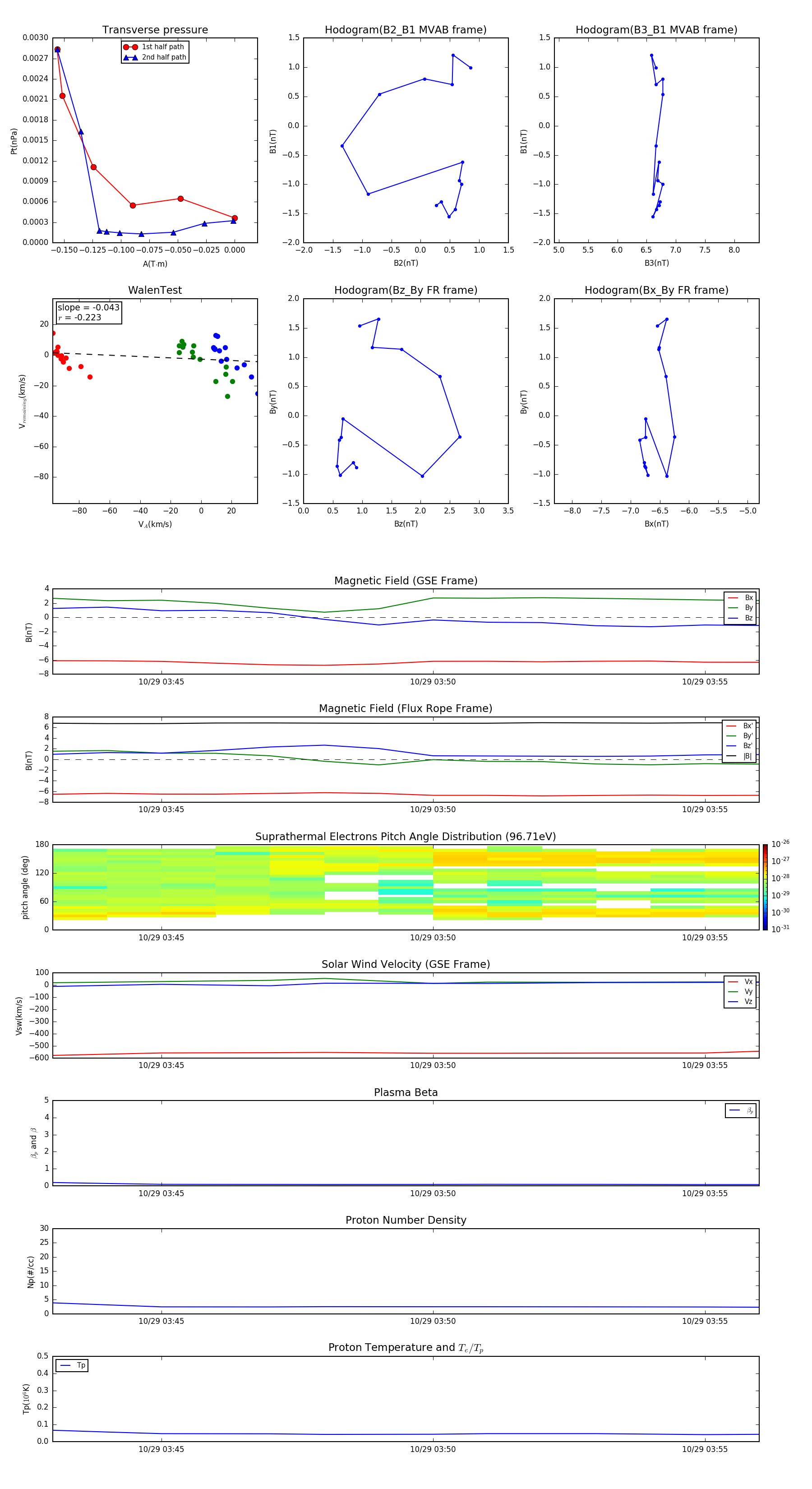Click the 'pitch angle (deg)' y-axis label

pyautogui.click(x=25, y=887)
